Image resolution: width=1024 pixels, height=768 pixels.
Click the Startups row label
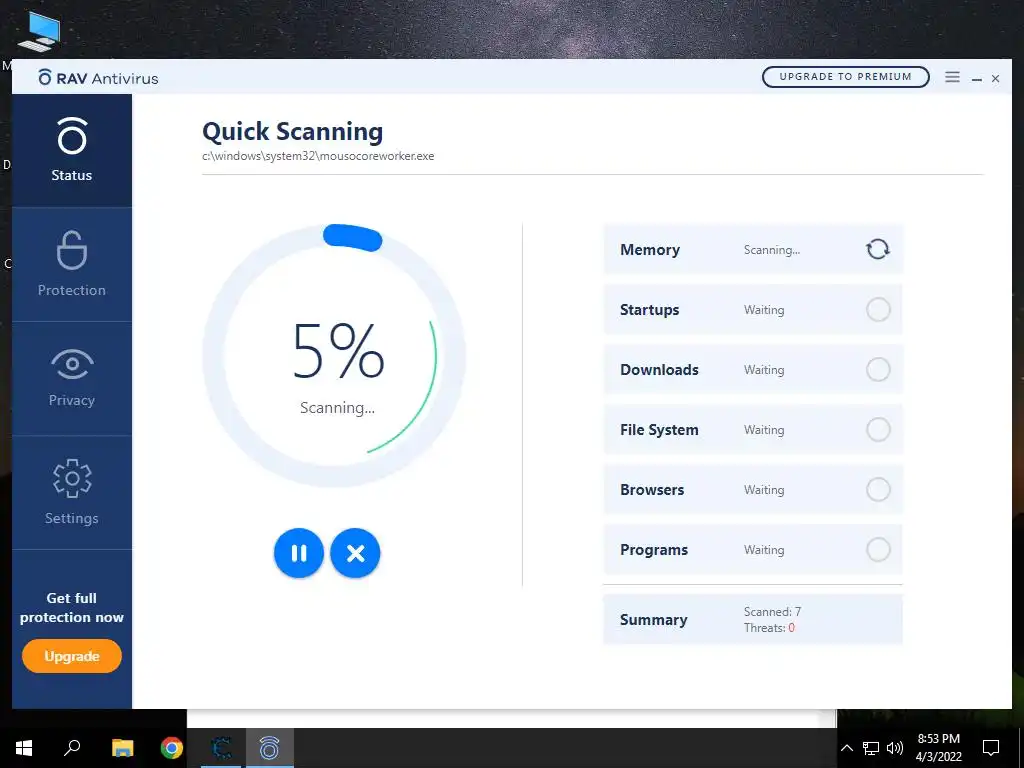coord(650,310)
